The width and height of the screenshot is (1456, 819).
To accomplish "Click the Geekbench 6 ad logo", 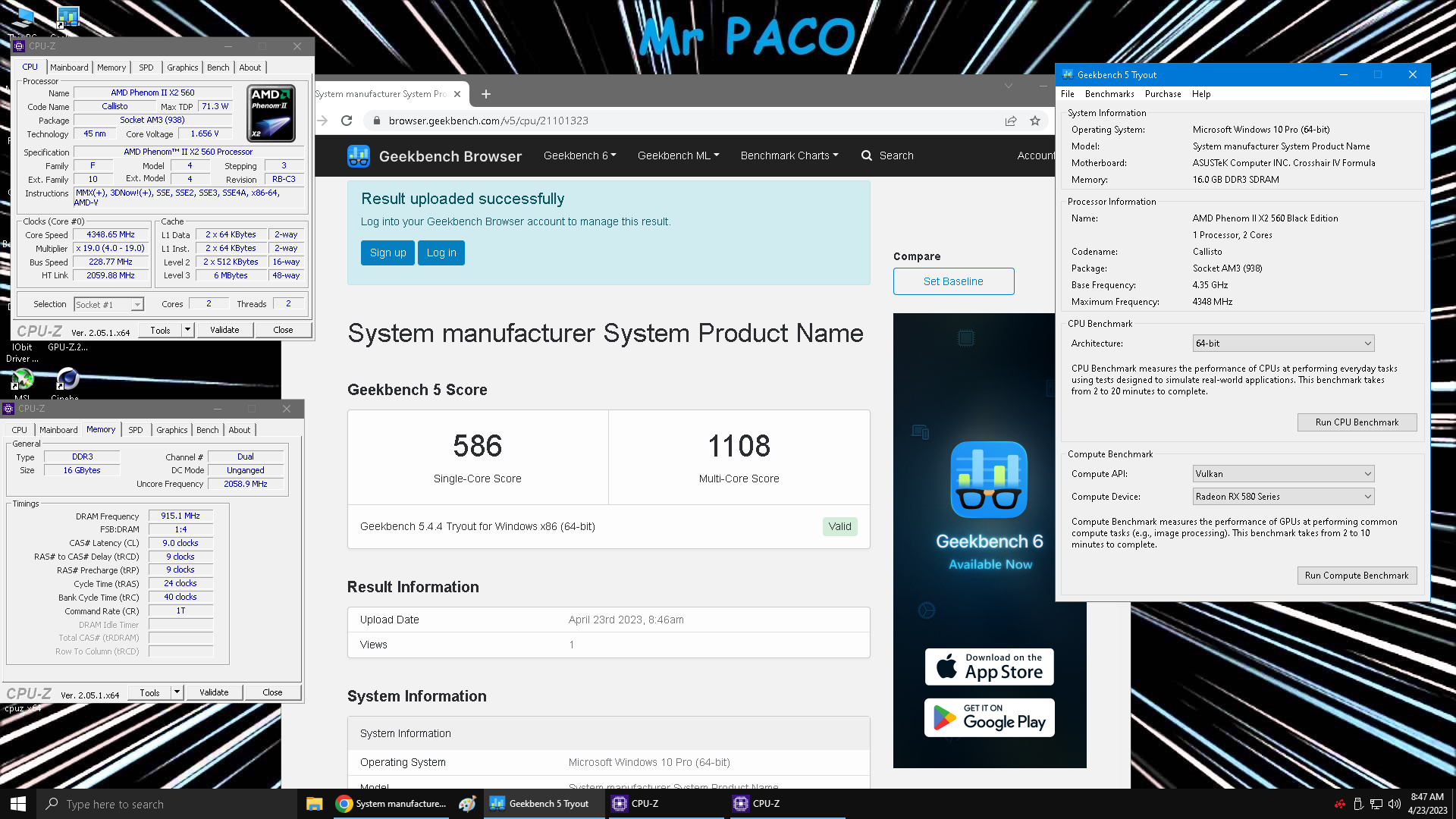I will click(x=989, y=479).
